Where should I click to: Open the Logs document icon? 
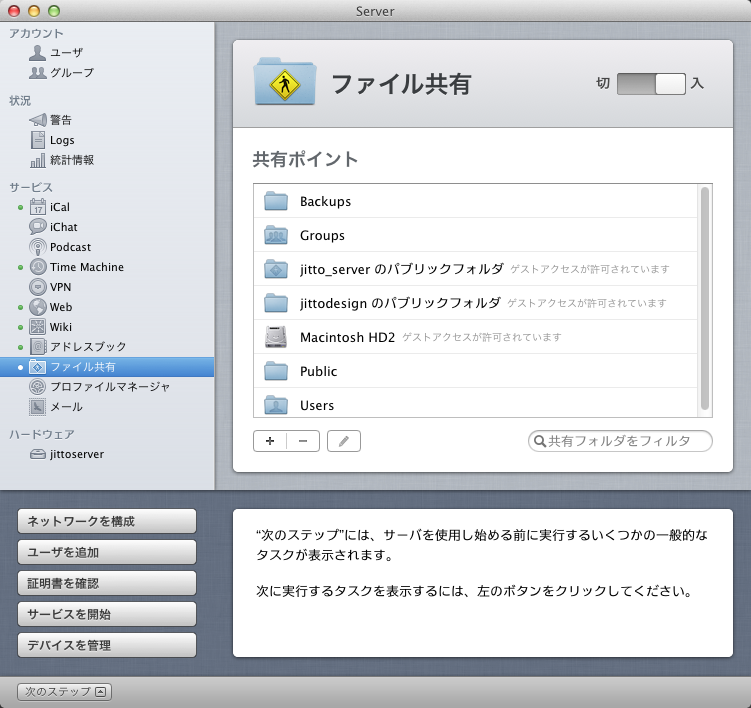(x=38, y=140)
